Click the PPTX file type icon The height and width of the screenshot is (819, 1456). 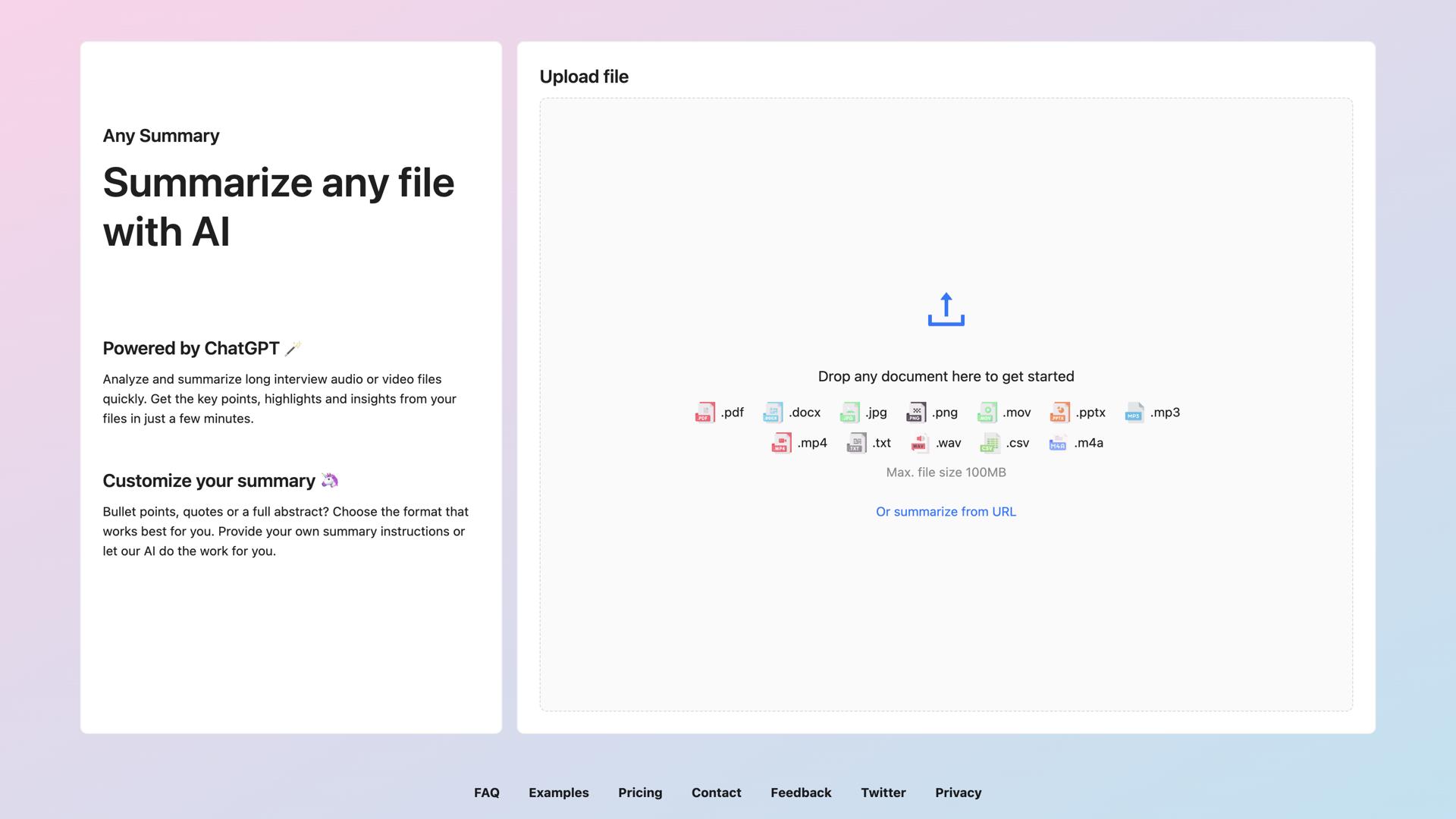1059,413
